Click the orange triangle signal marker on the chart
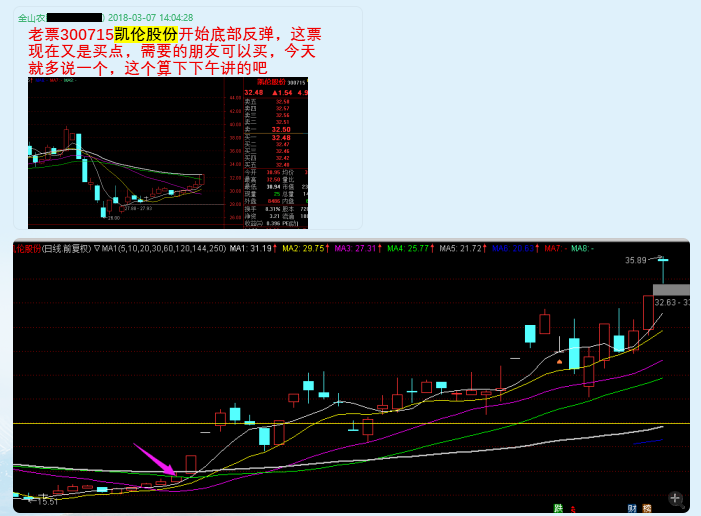Viewport: 701px width, 516px height. click(x=559, y=361)
